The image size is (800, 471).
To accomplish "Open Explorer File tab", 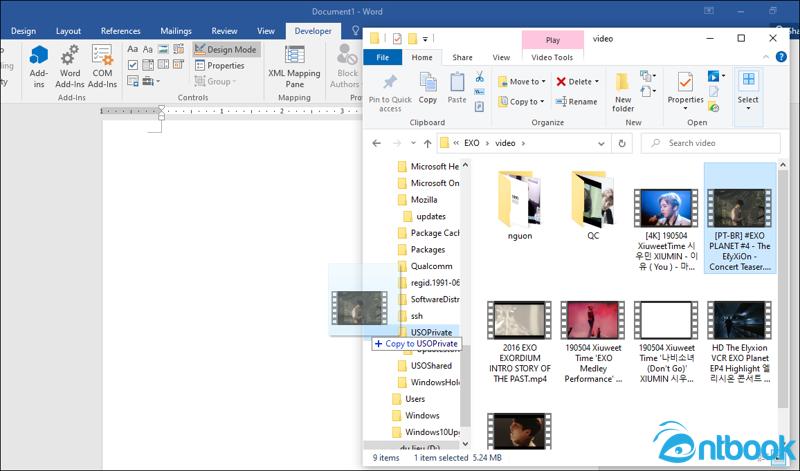I will pos(383,57).
